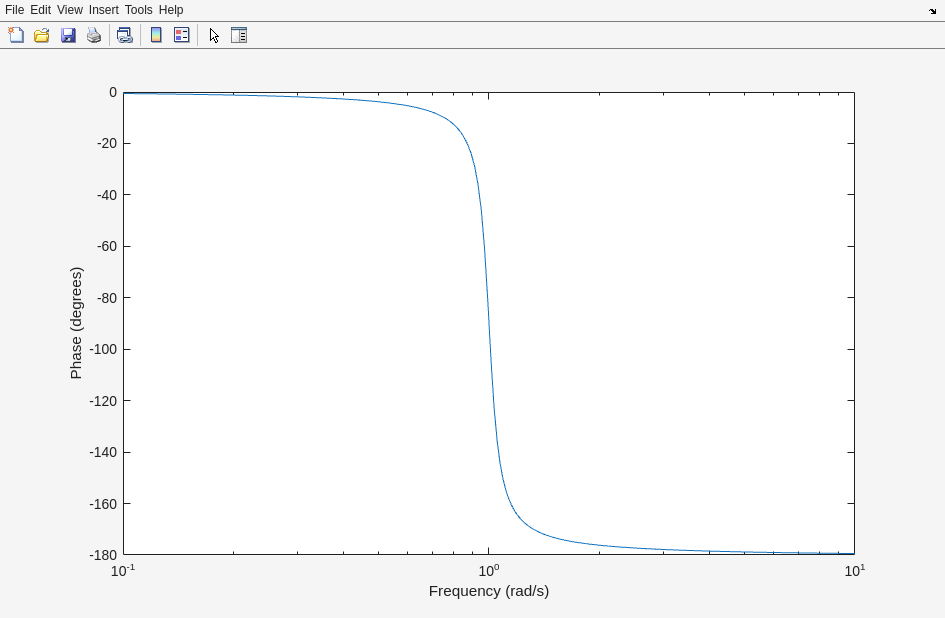Open a file using the folder icon
This screenshot has width=945, height=618.
(42, 35)
